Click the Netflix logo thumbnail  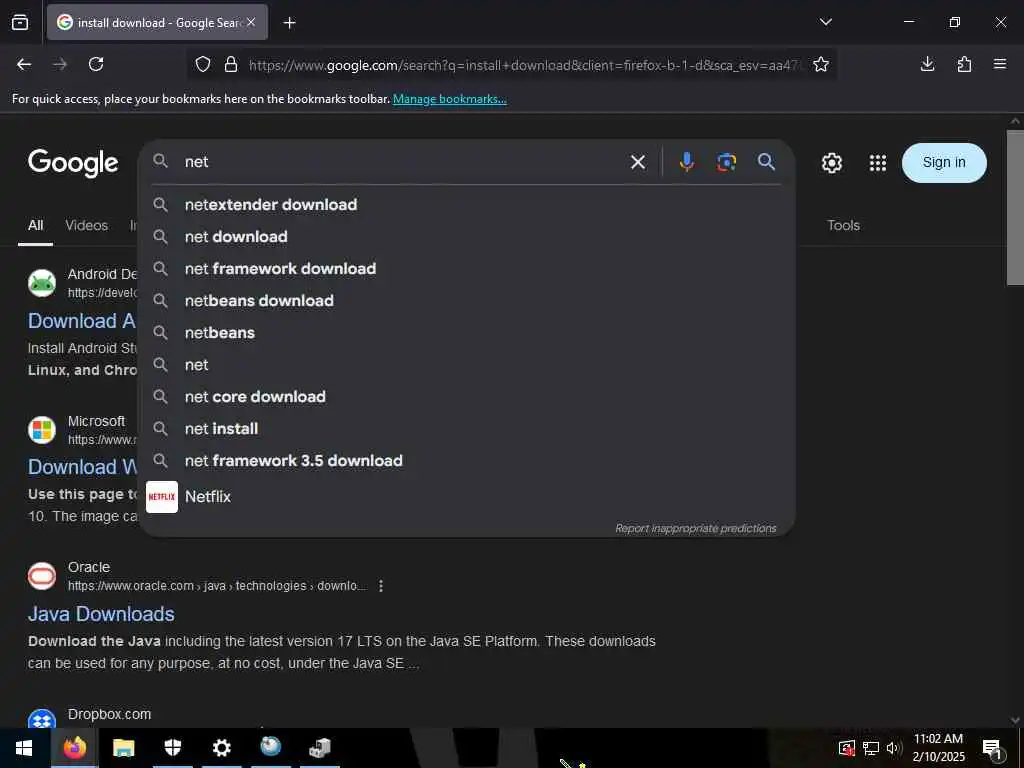[162, 497]
